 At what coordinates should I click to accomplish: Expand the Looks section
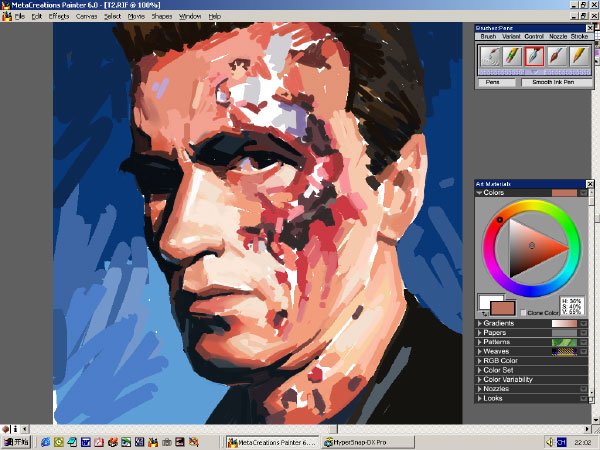tap(479, 398)
